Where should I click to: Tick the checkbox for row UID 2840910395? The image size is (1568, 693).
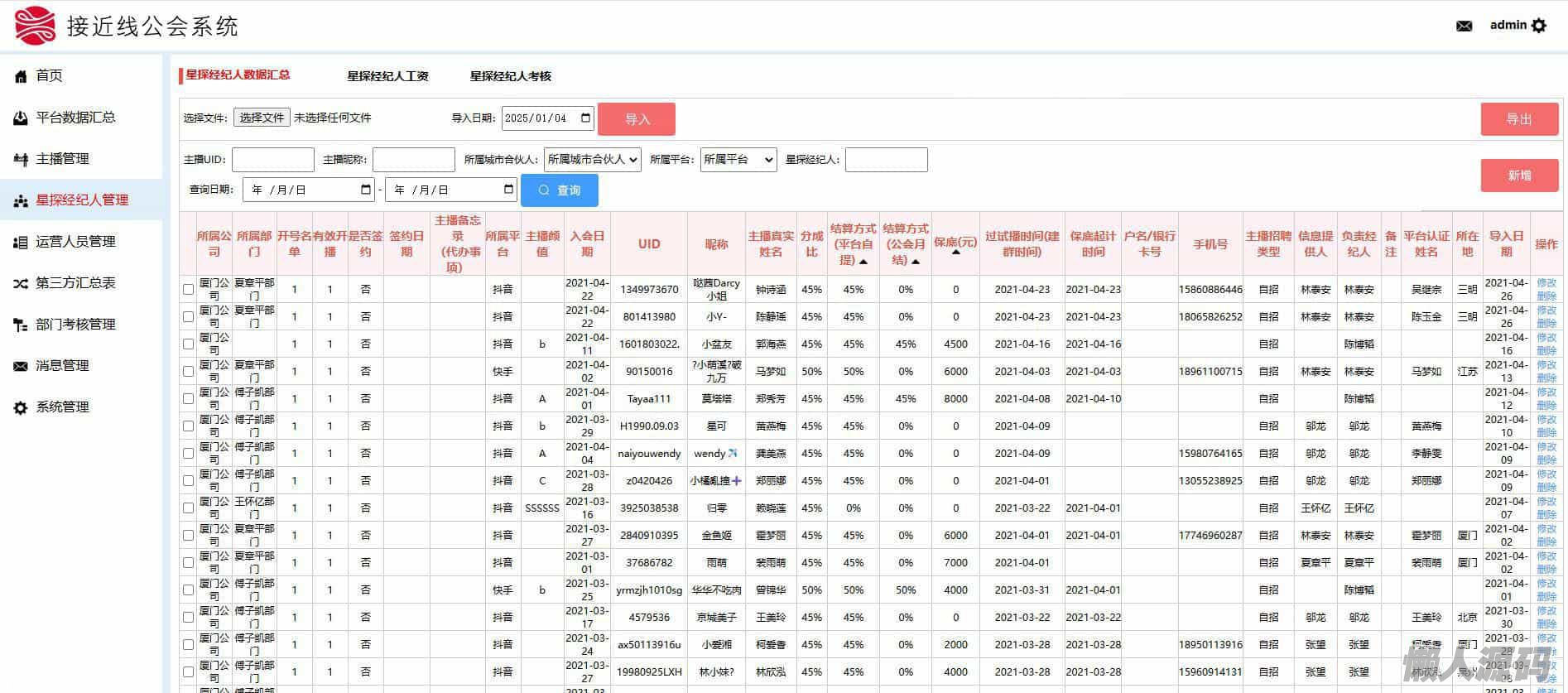pos(188,536)
